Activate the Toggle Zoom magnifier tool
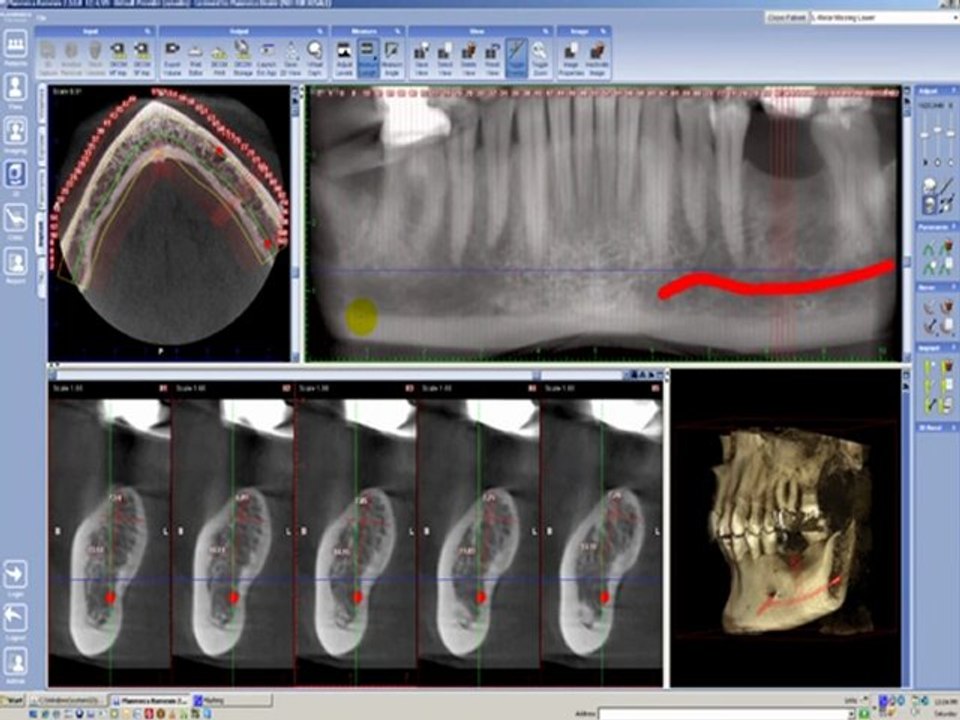This screenshot has width=960, height=720. point(540,58)
